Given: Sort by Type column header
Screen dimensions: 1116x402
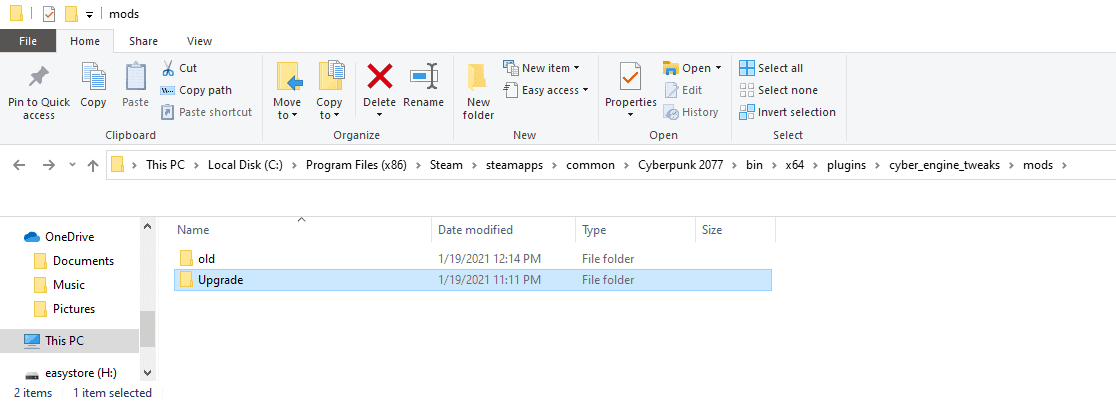Looking at the screenshot, I should click(635, 230).
